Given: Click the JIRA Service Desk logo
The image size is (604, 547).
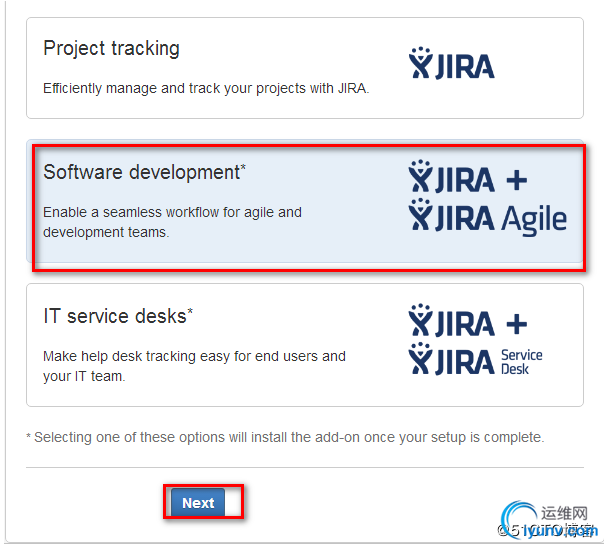Looking at the screenshot, I should (x=475, y=359).
